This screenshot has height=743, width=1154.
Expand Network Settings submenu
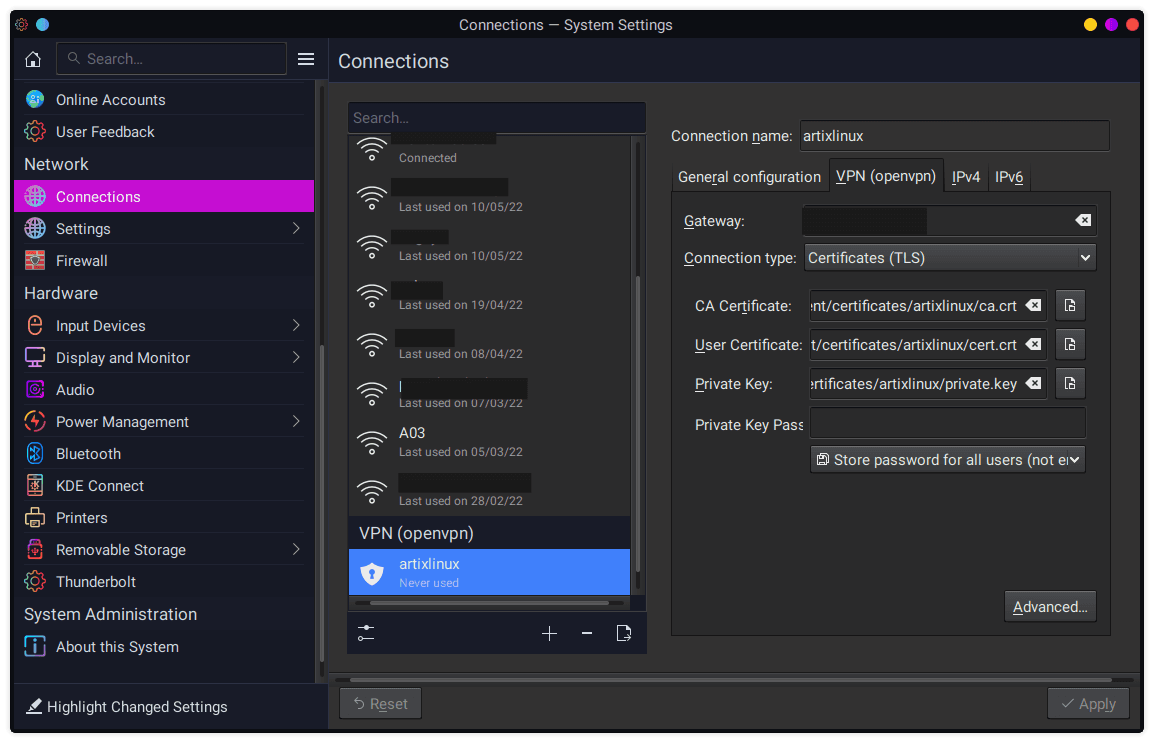[296, 228]
